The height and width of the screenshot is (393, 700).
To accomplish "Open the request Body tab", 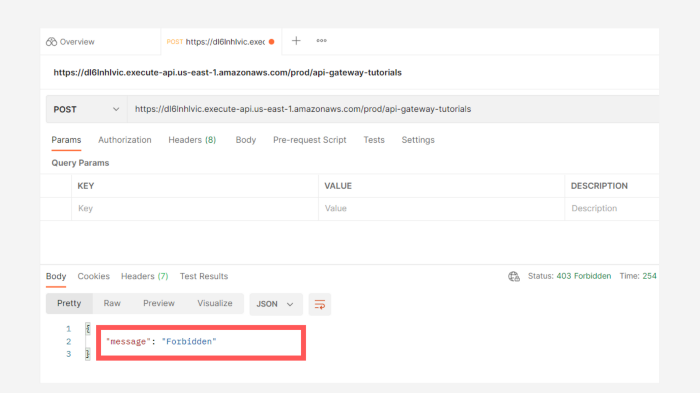I will tap(246, 140).
